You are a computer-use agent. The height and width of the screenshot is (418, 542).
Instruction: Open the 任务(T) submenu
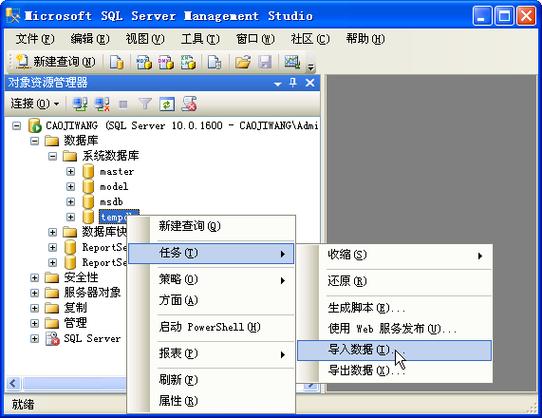pyautogui.click(x=211, y=253)
